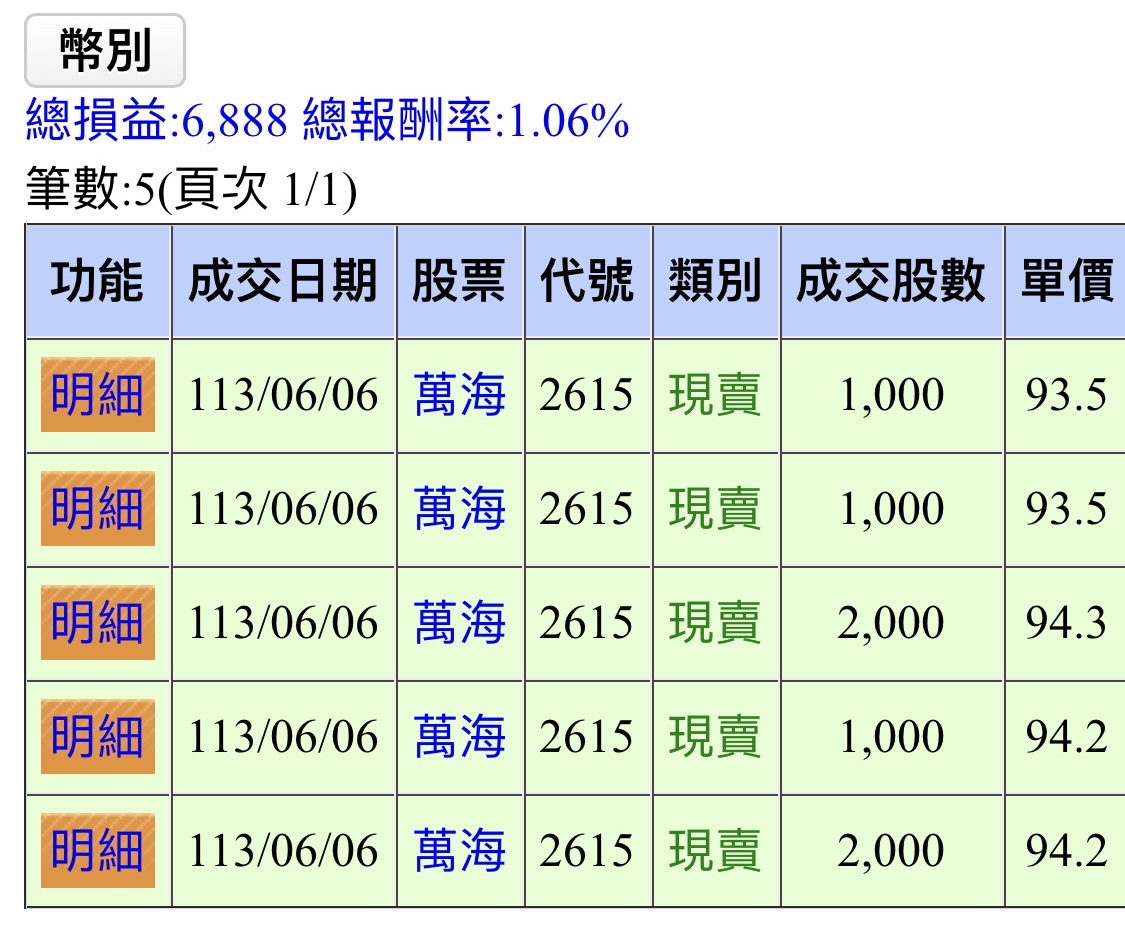
Task: Open 萬海 link in the 1,000 shares 94.2 row
Action: coord(460,736)
